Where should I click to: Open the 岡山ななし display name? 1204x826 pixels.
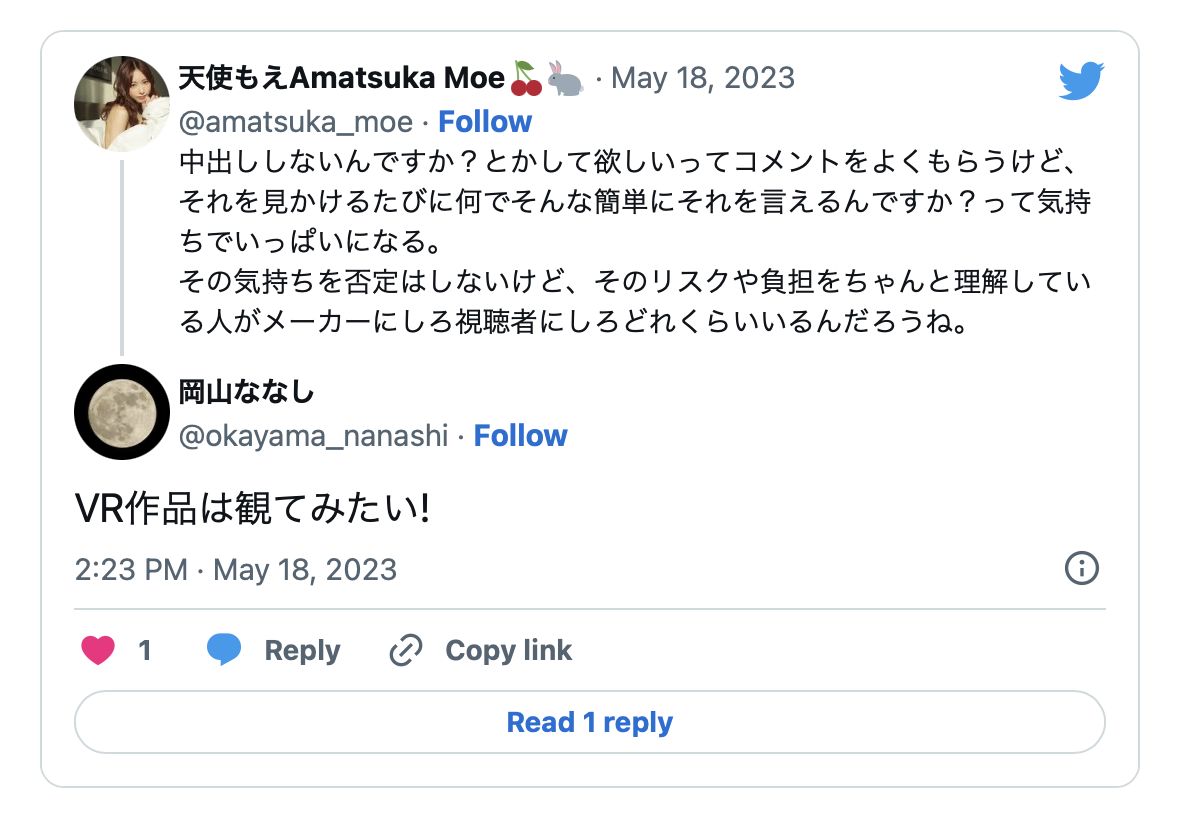(x=246, y=392)
